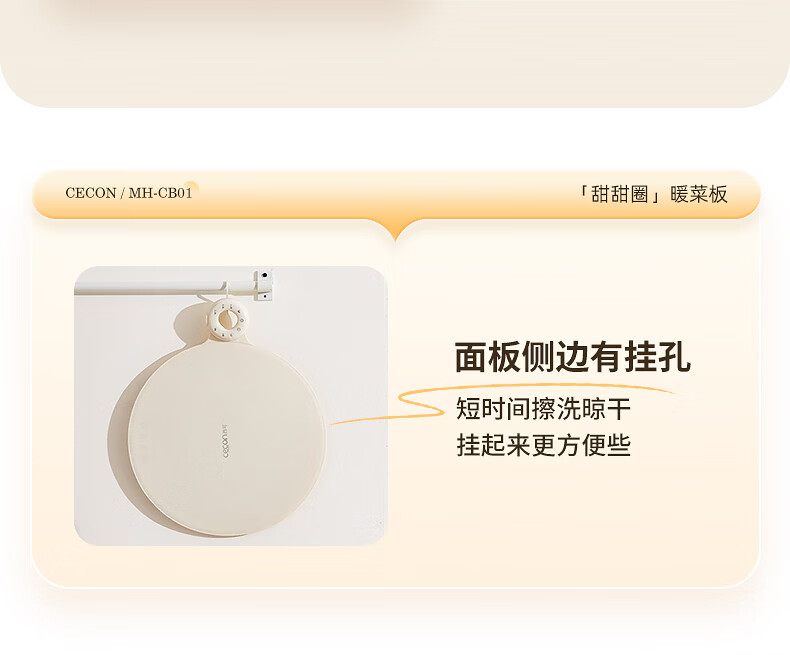Select the CECON / MH-CB01 model text

click(128, 193)
